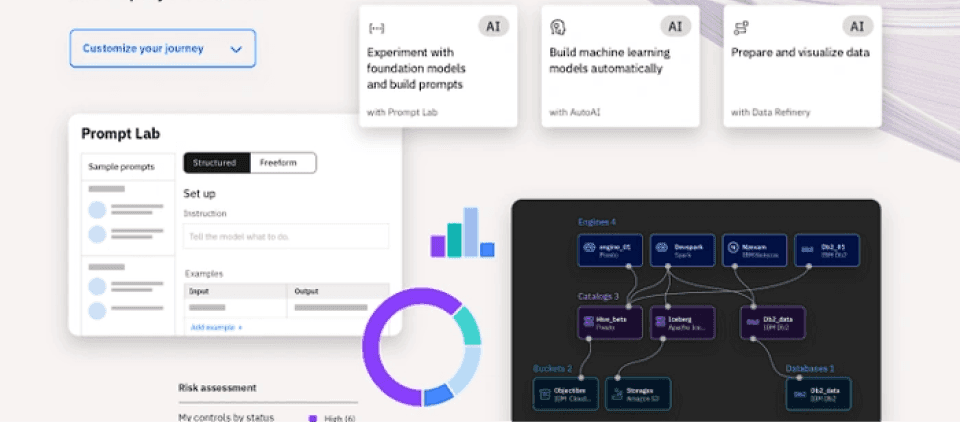The image size is (960, 422).
Task: Click the tallest light-blue bar in bar chart
Action: 470,232
